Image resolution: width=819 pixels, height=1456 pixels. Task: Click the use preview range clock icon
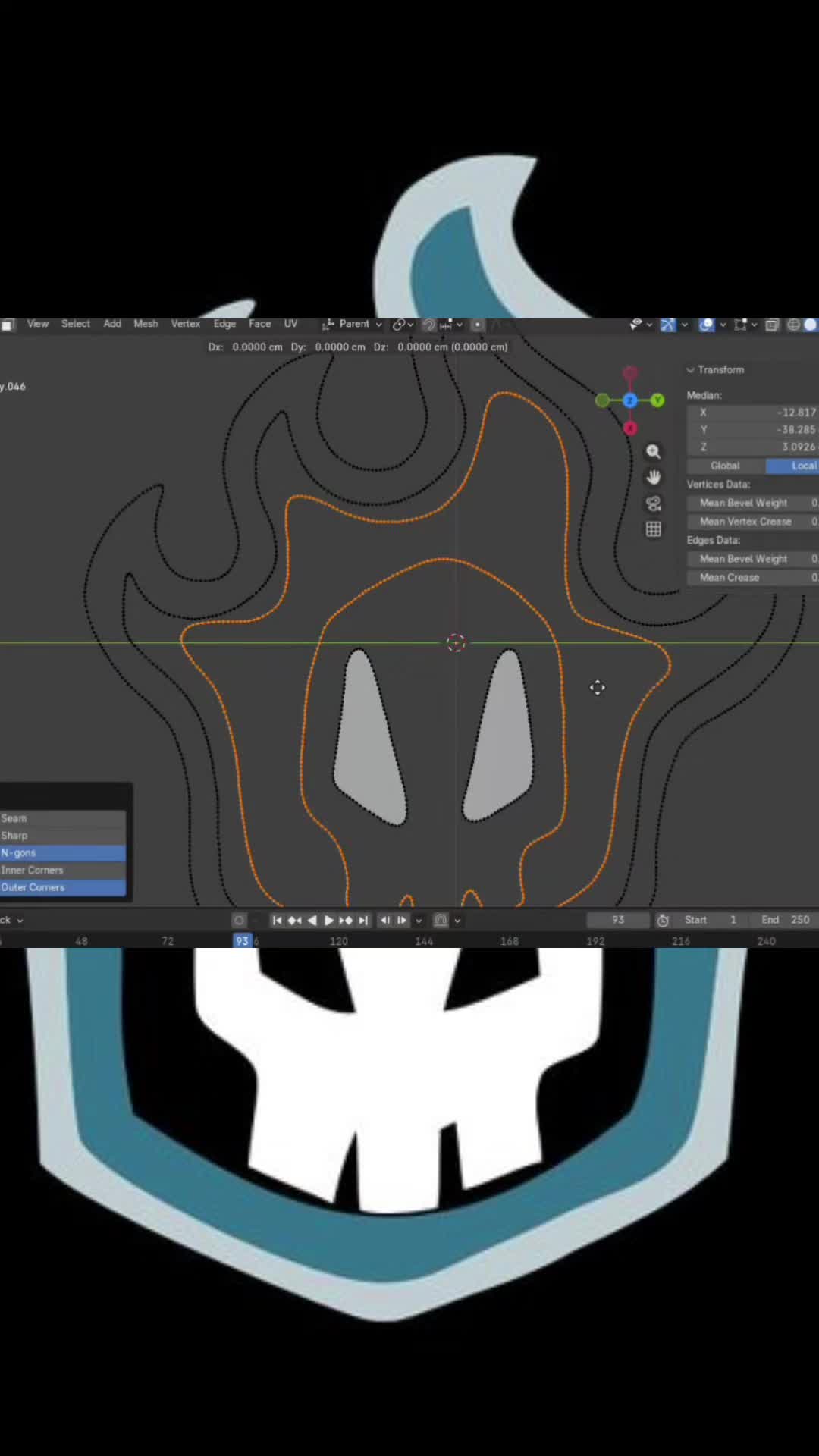663,920
